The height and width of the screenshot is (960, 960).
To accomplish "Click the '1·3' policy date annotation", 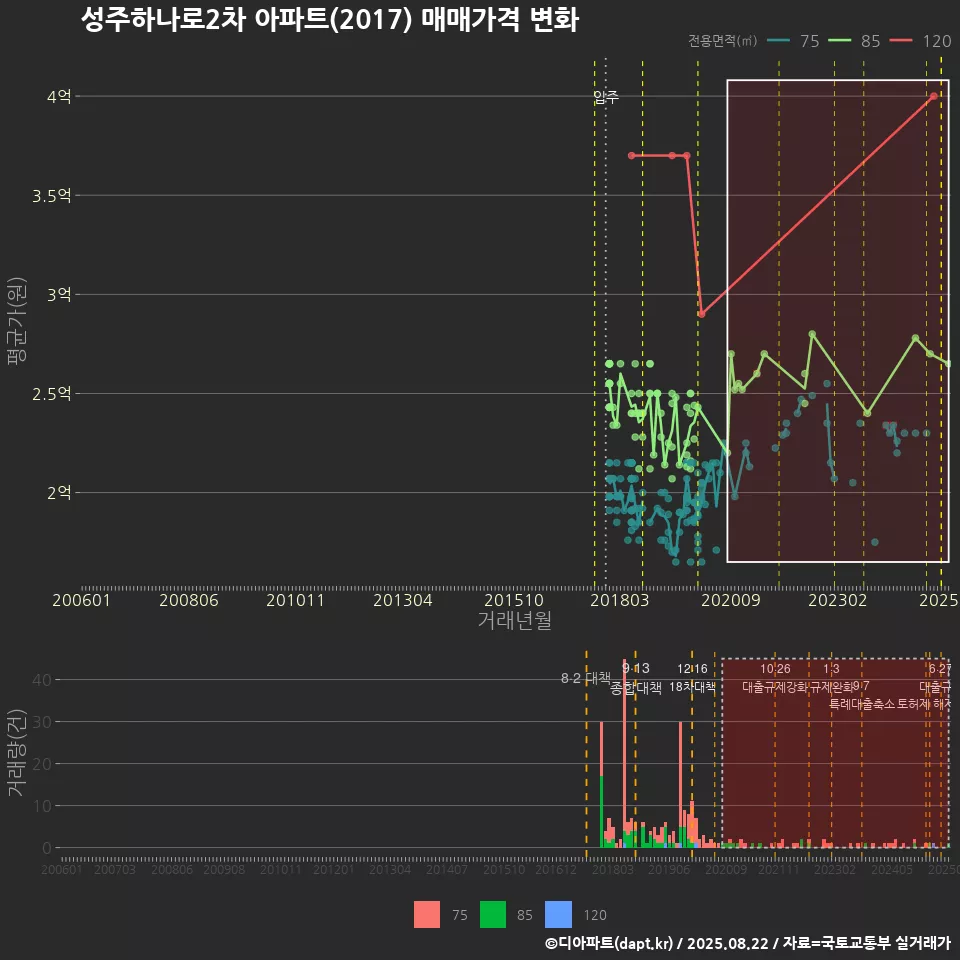I will pyautogui.click(x=831, y=669).
